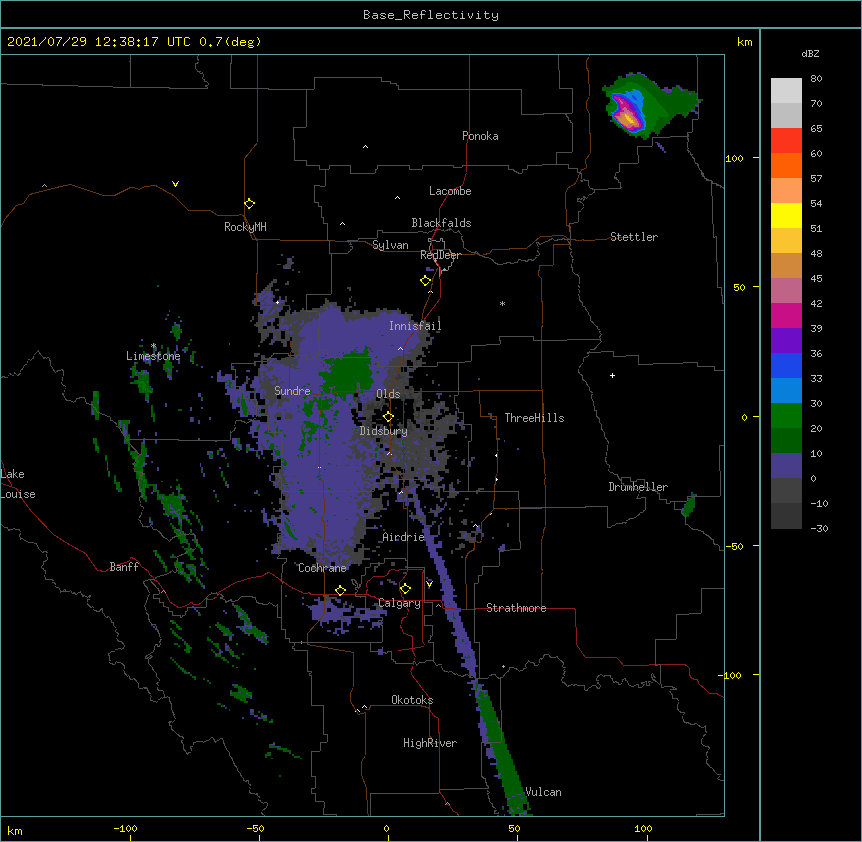Click the Airdrie city label
The width and height of the screenshot is (862, 842).
[x=403, y=537]
